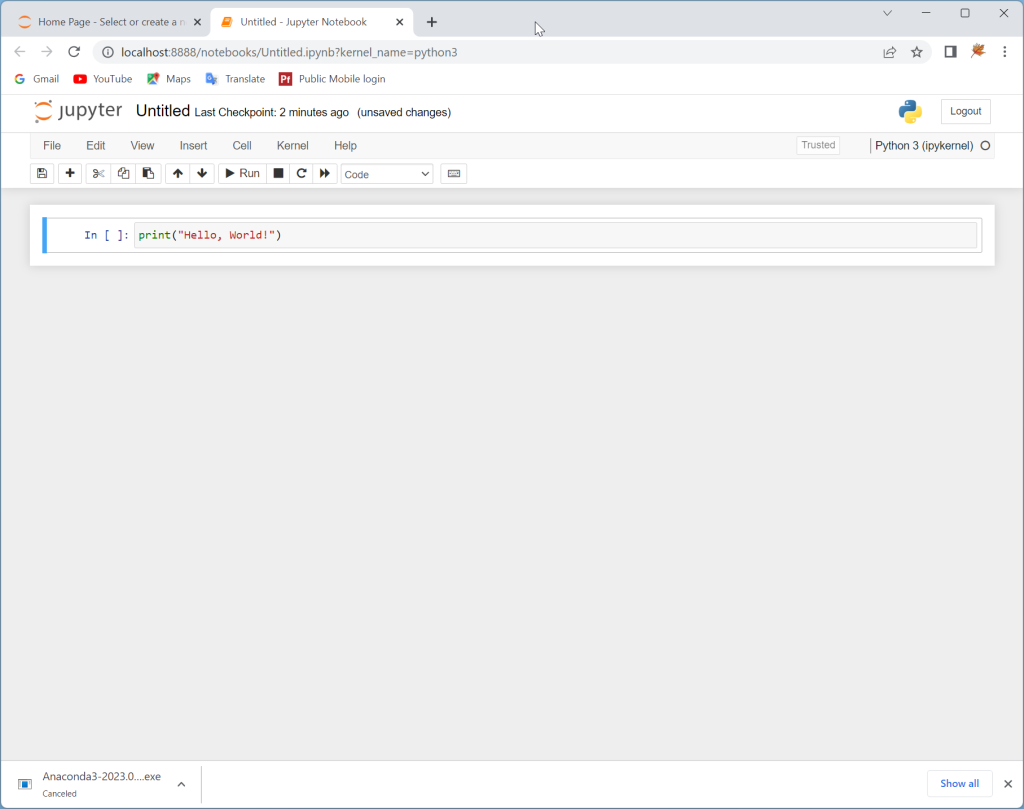Open the tab search chevron

[x=887, y=13]
